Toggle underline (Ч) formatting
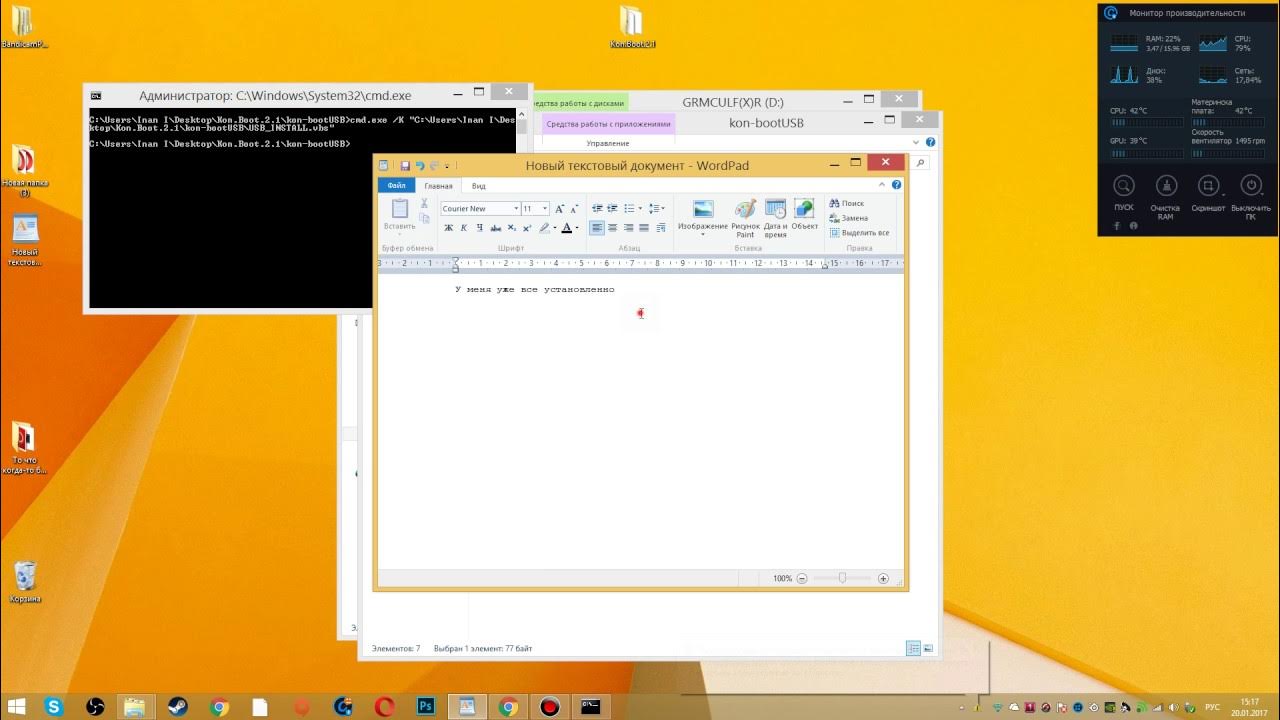 point(480,228)
